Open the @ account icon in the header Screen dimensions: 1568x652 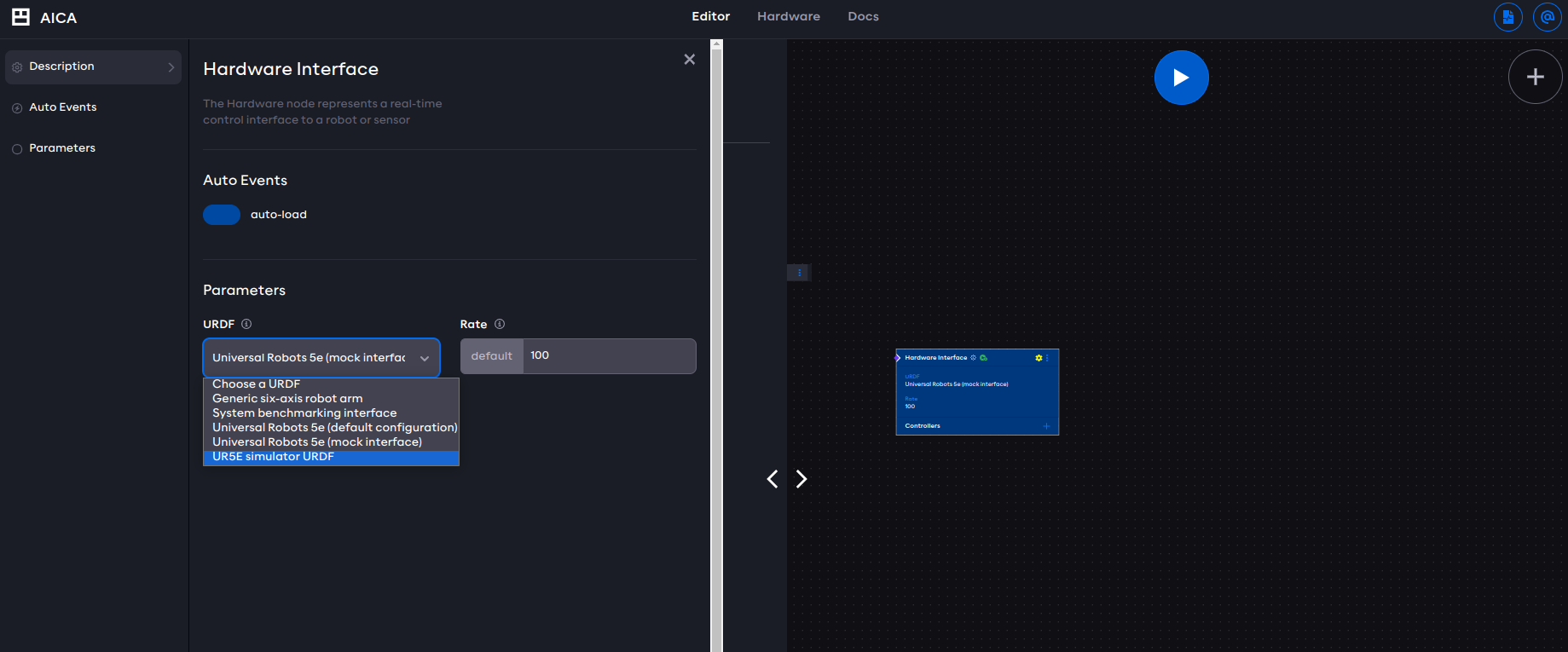coord(1547,17)
